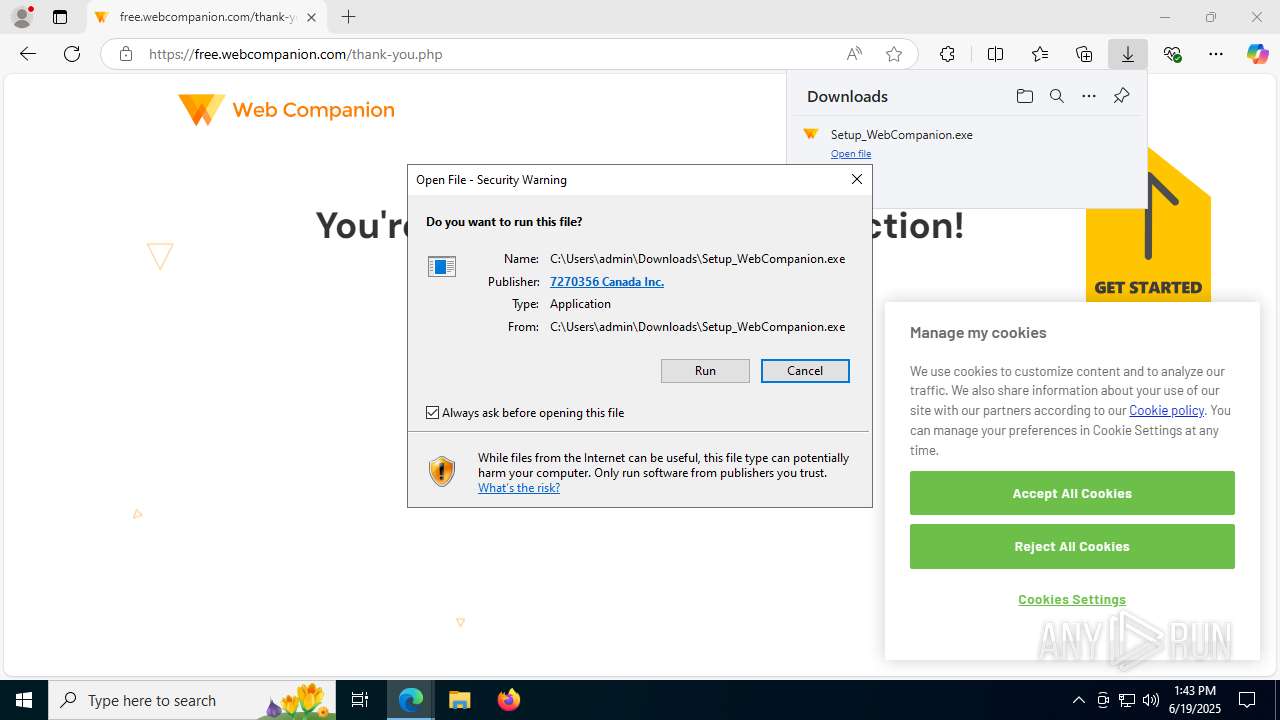Screen dimensions: 1280x720
Task: Open the Edge profile icon
Action: pyautogui.click(x=22, y=17)
